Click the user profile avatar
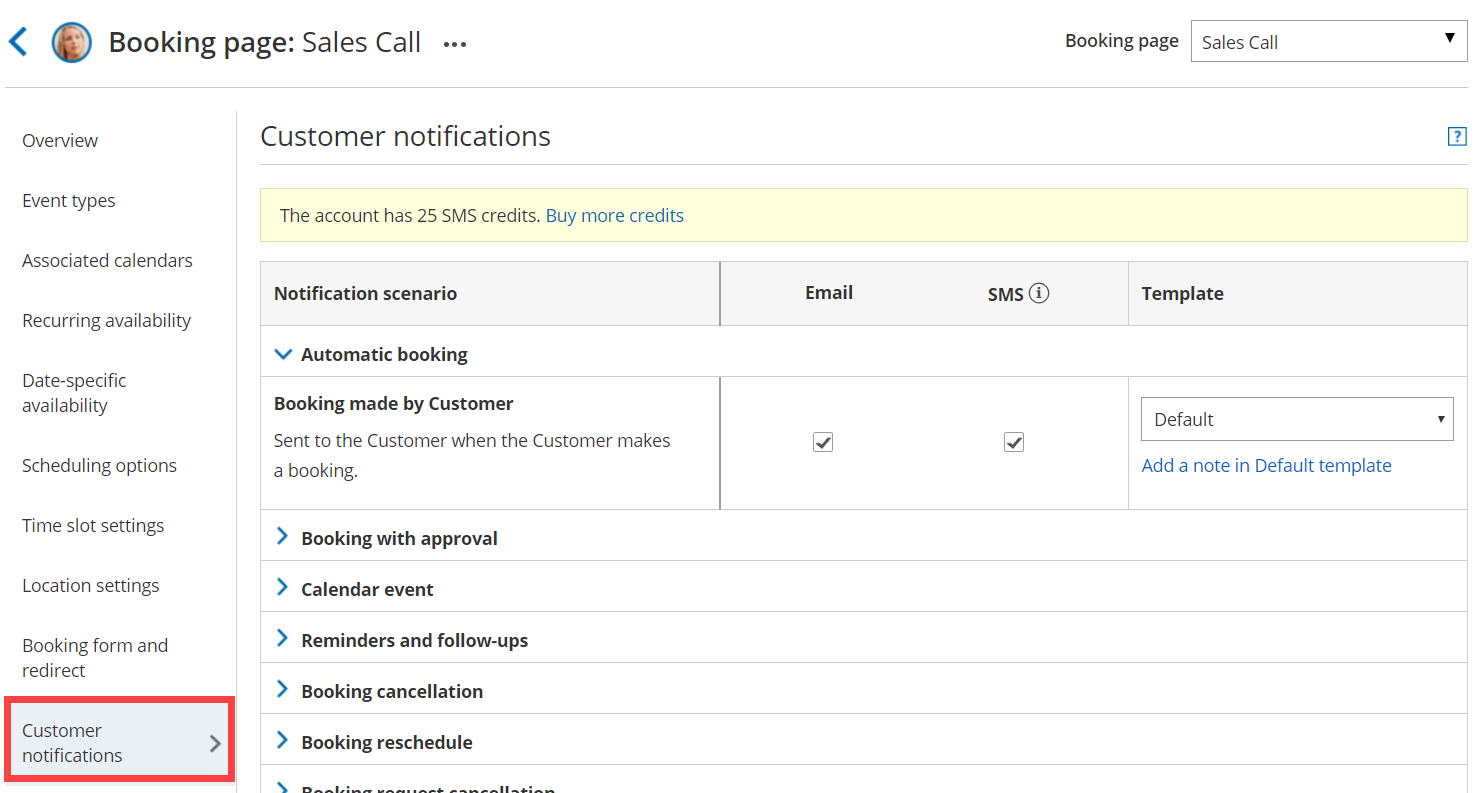The width and height of the screenshot is (1475, 793). pos(72,43)
